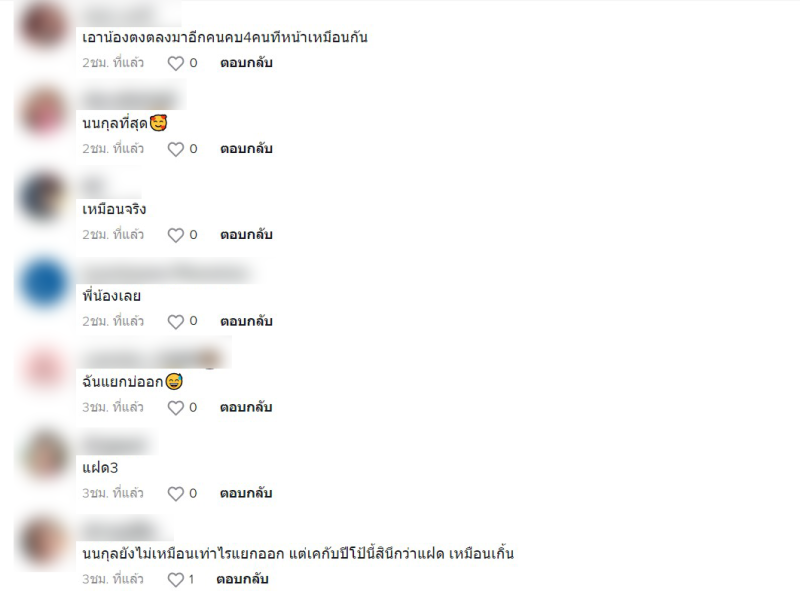
Task: Click ตอบกลับ under 'นนกุลที่สุด'
Action: (246, 149)
